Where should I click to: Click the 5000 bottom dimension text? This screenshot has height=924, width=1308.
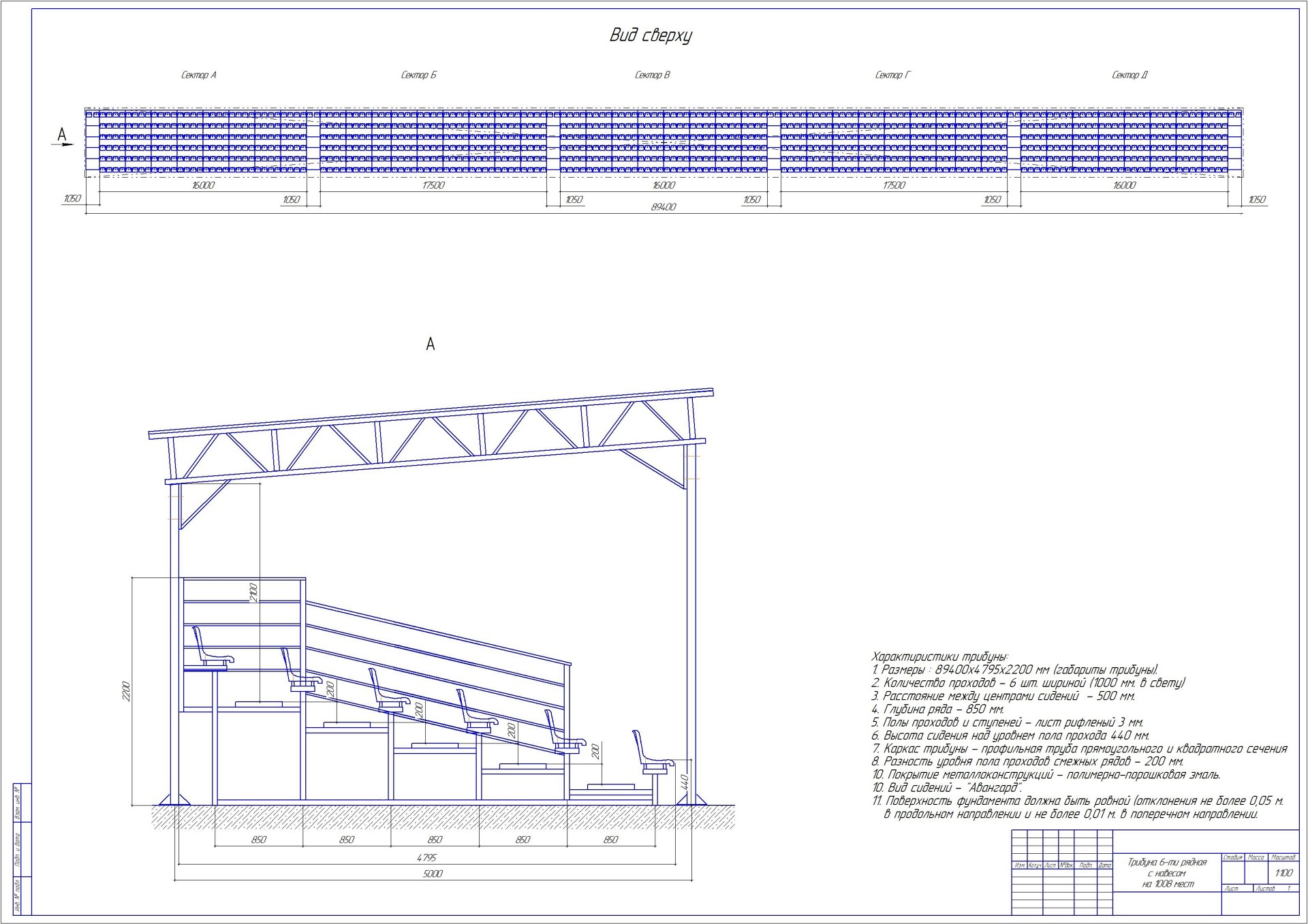[433, 874]
